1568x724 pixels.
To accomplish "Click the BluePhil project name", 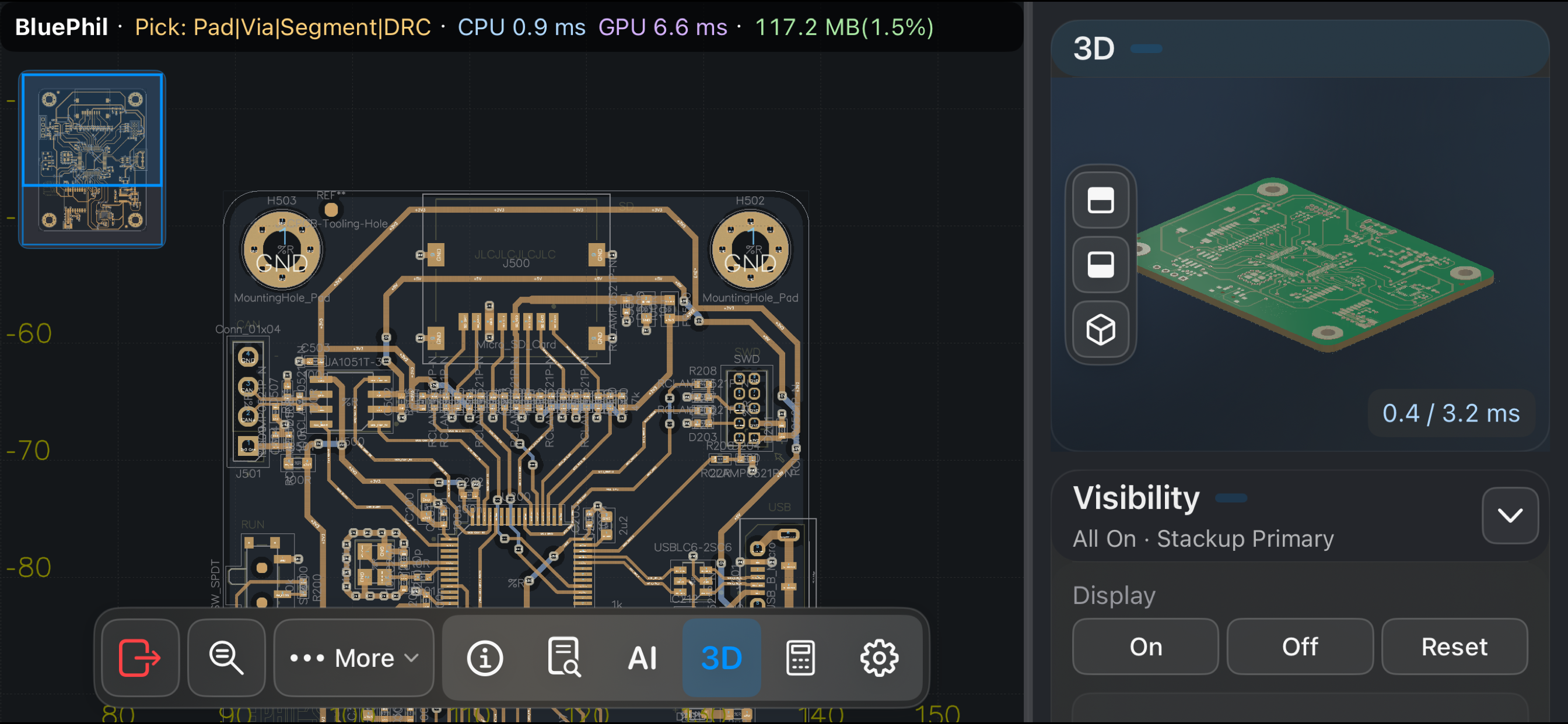I will [x=61, y=27].
